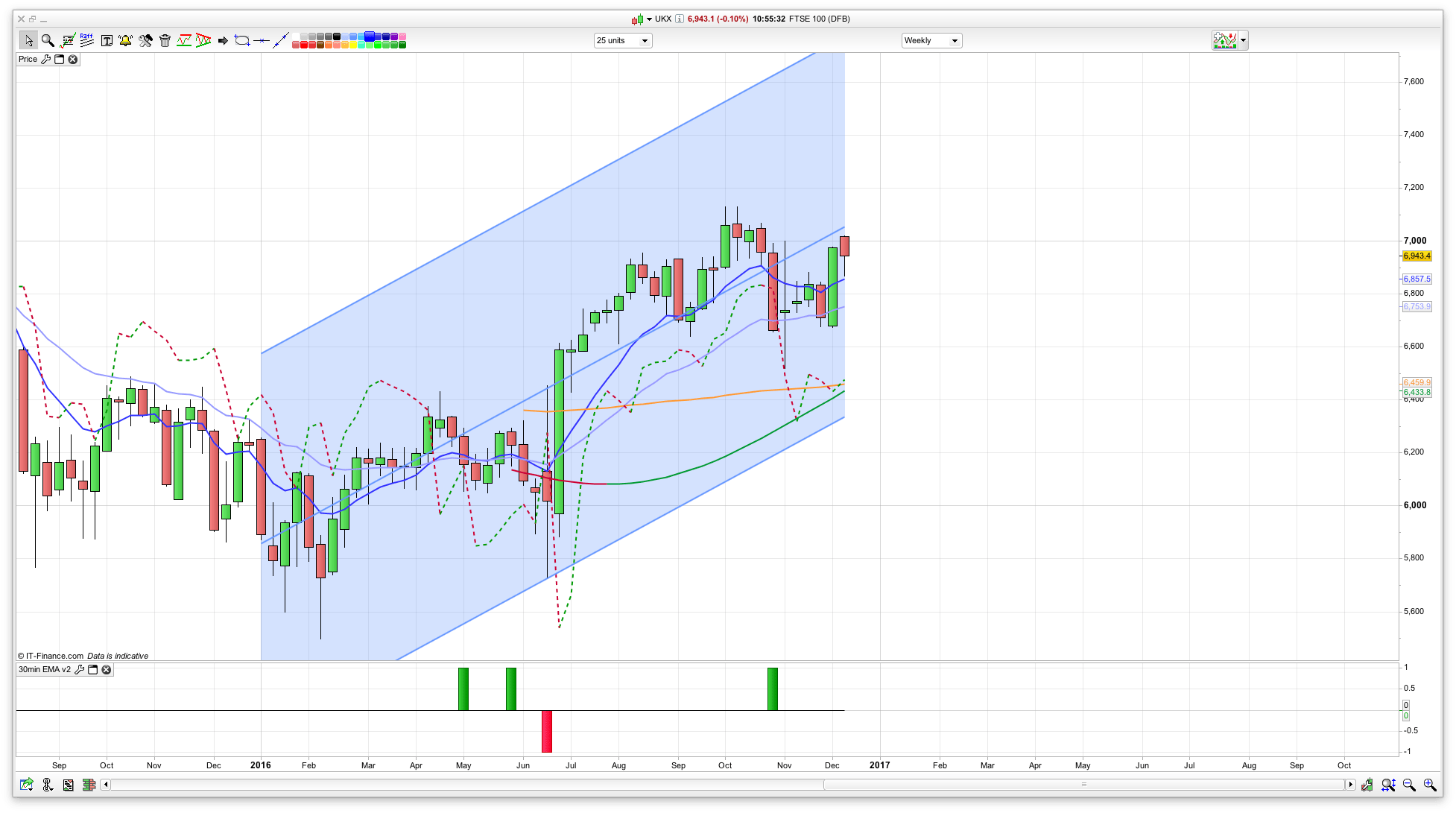Click the magnifying glass zoom tool

(48, 41)
